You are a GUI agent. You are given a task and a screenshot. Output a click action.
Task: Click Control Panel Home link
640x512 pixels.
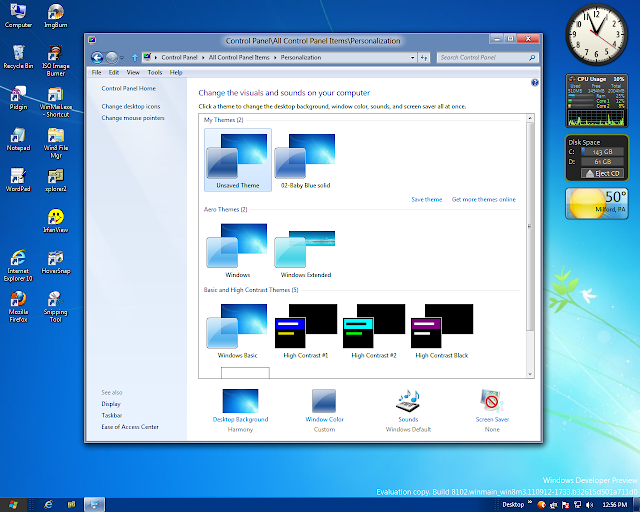click(129, 88)
